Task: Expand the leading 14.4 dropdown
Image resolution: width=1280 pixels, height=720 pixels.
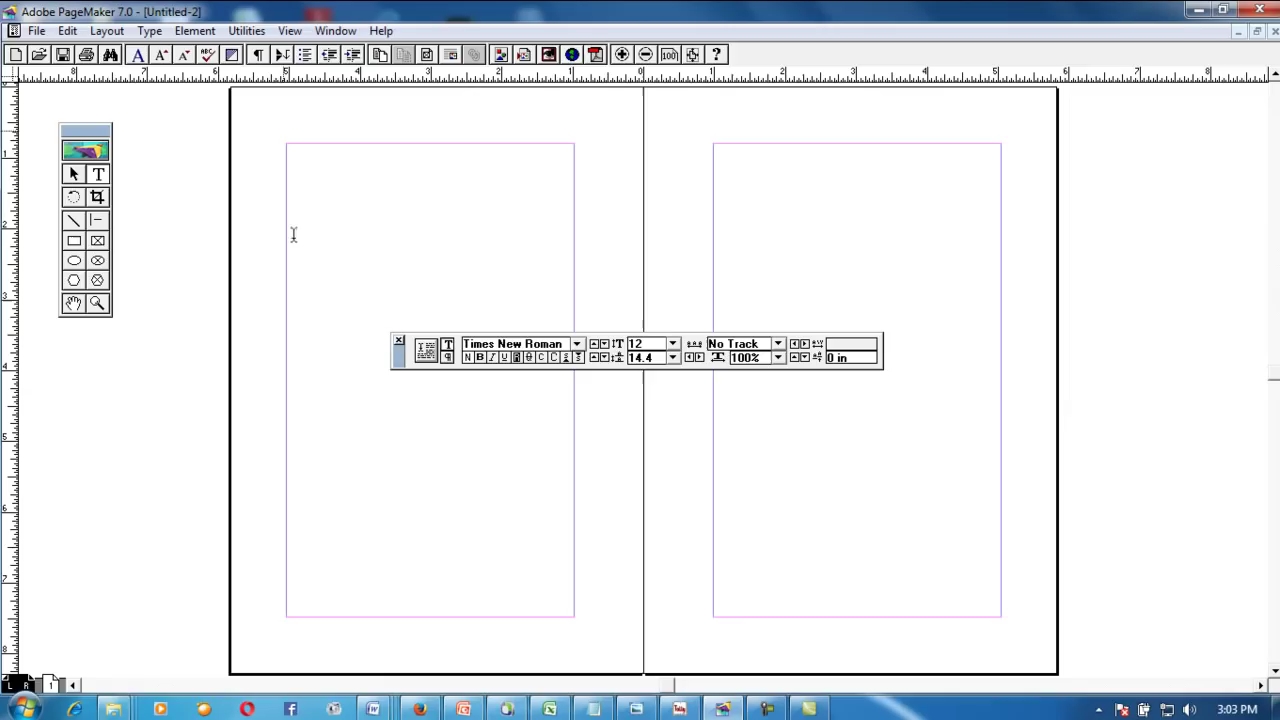Action: [x=674, y=357]
